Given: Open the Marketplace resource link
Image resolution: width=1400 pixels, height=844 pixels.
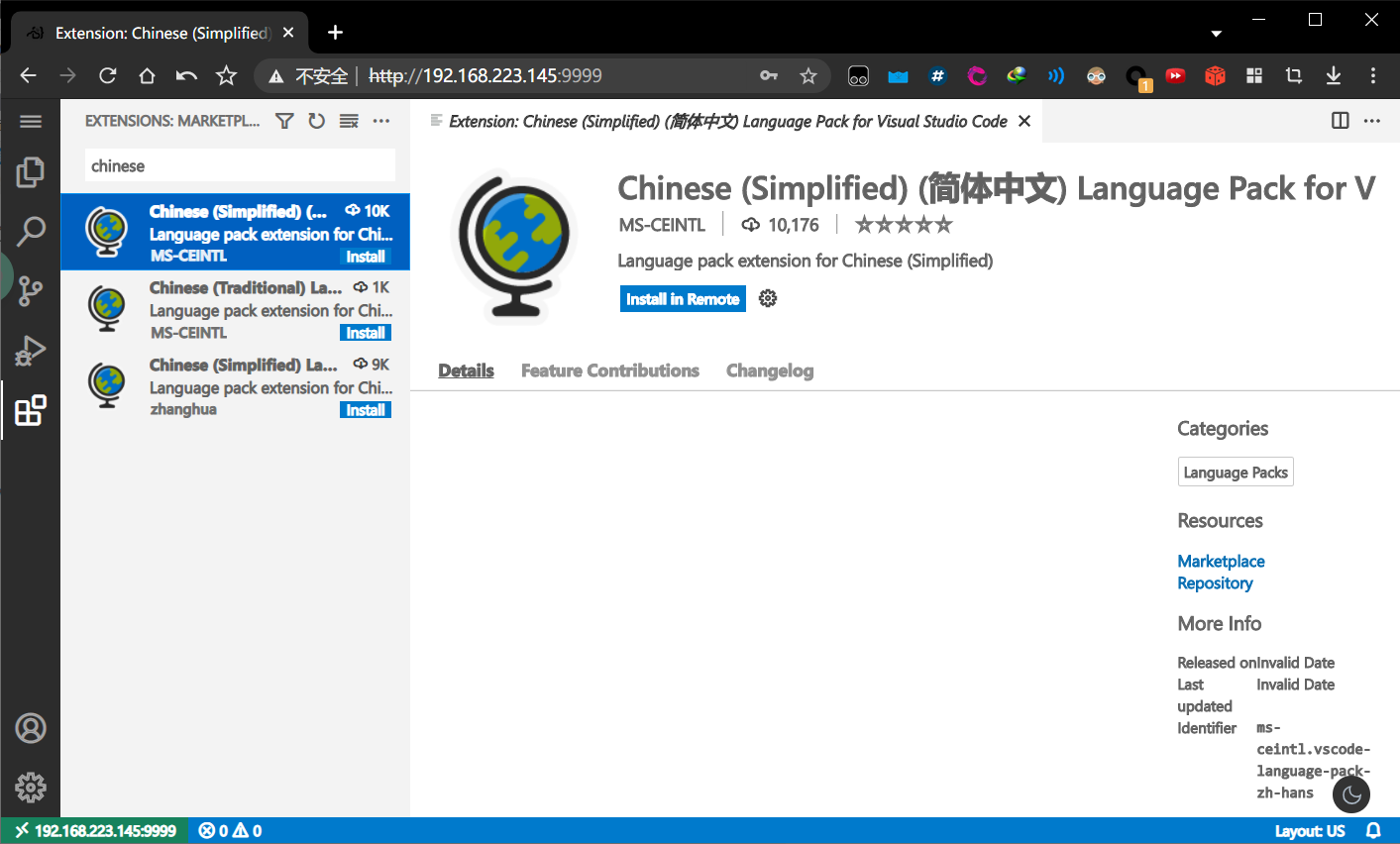Looking at the screenshot, I should click(x=1221, y=561).
